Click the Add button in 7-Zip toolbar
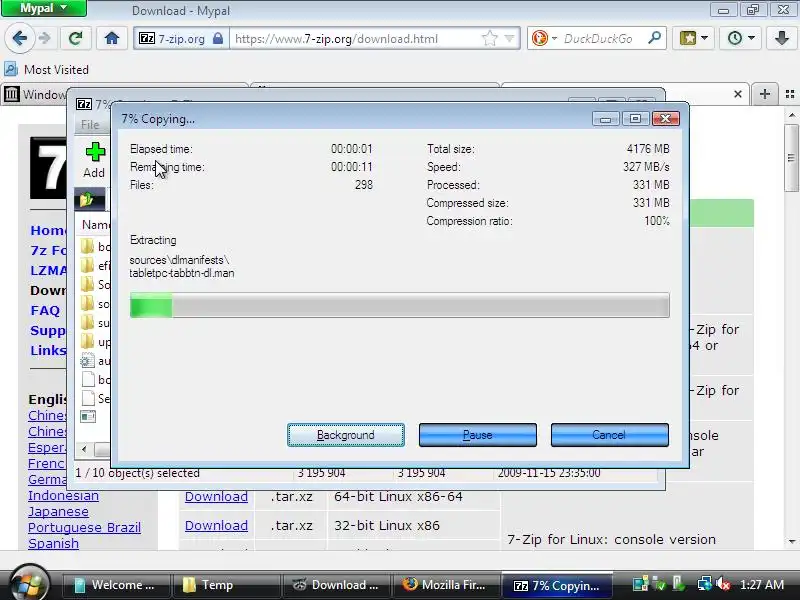The height and width of the screenshot is (600, 800). coord(94,160)
